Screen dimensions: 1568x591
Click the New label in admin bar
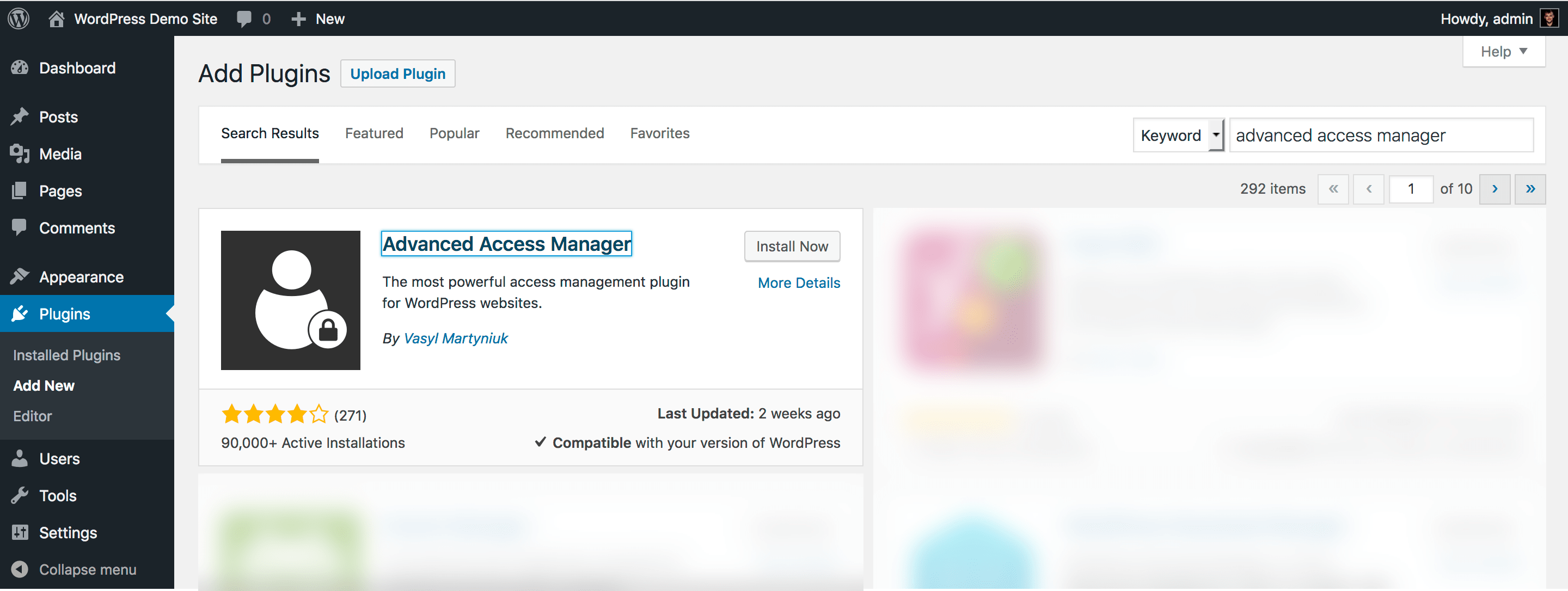(x=330, y=19)
